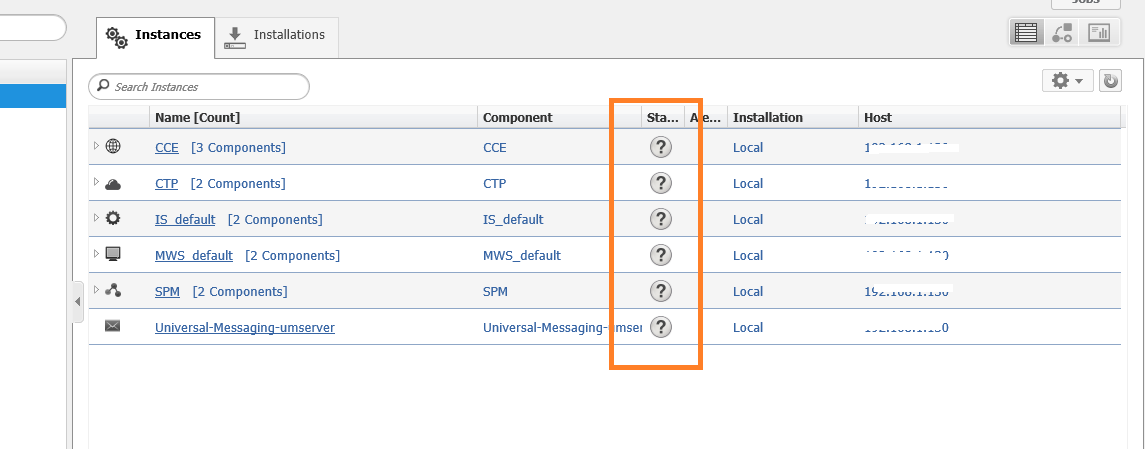This screenshot has height=449, width=1145.
Task: Open the gear settings dropdown
Action: [1067, 80]
